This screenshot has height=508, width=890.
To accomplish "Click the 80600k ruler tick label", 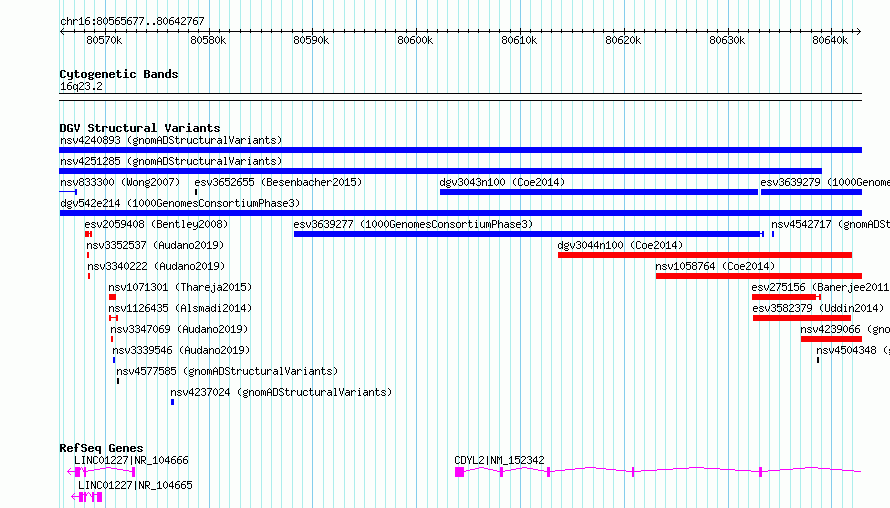I will [x=415, y=40].
